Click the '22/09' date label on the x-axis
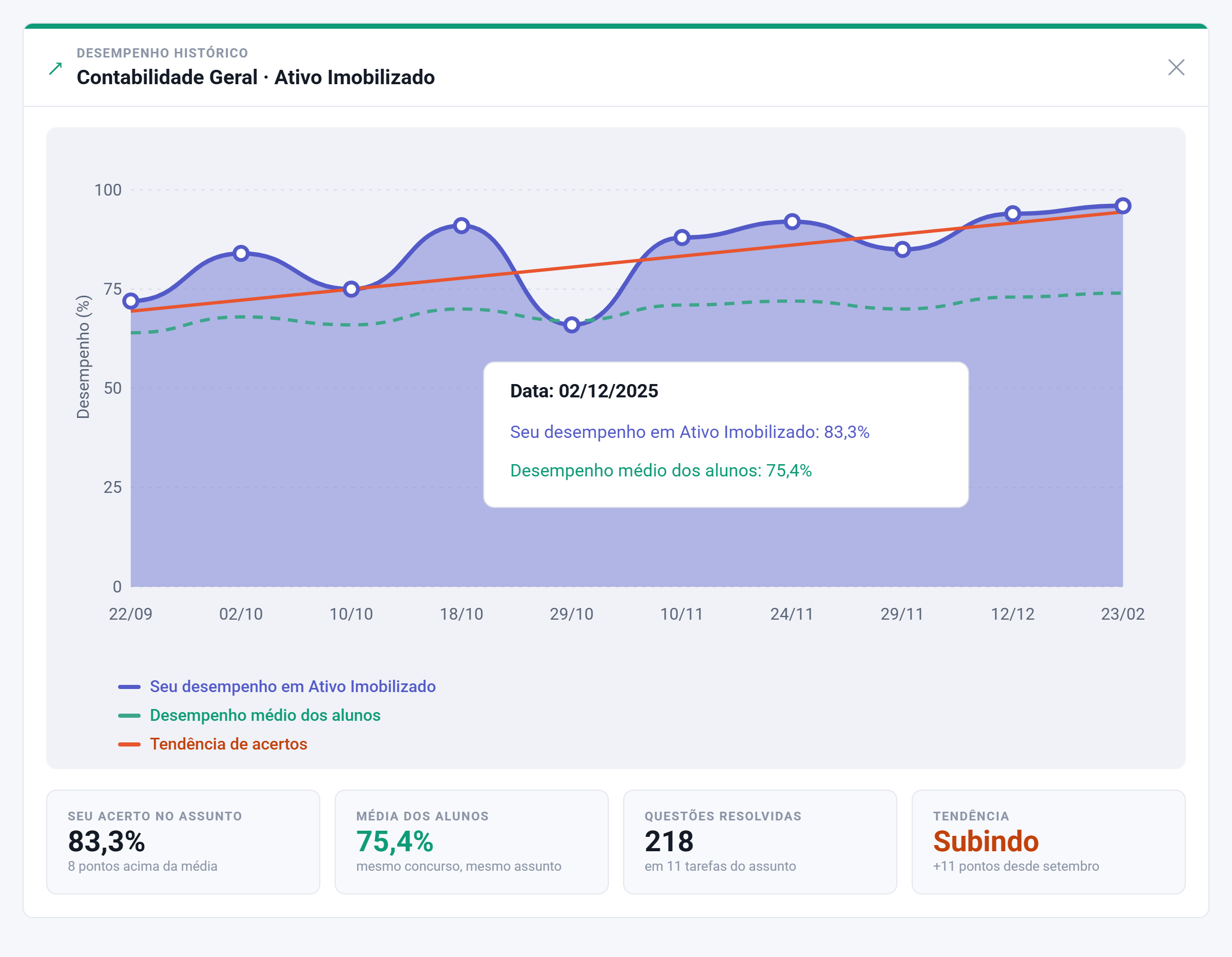 131,614
